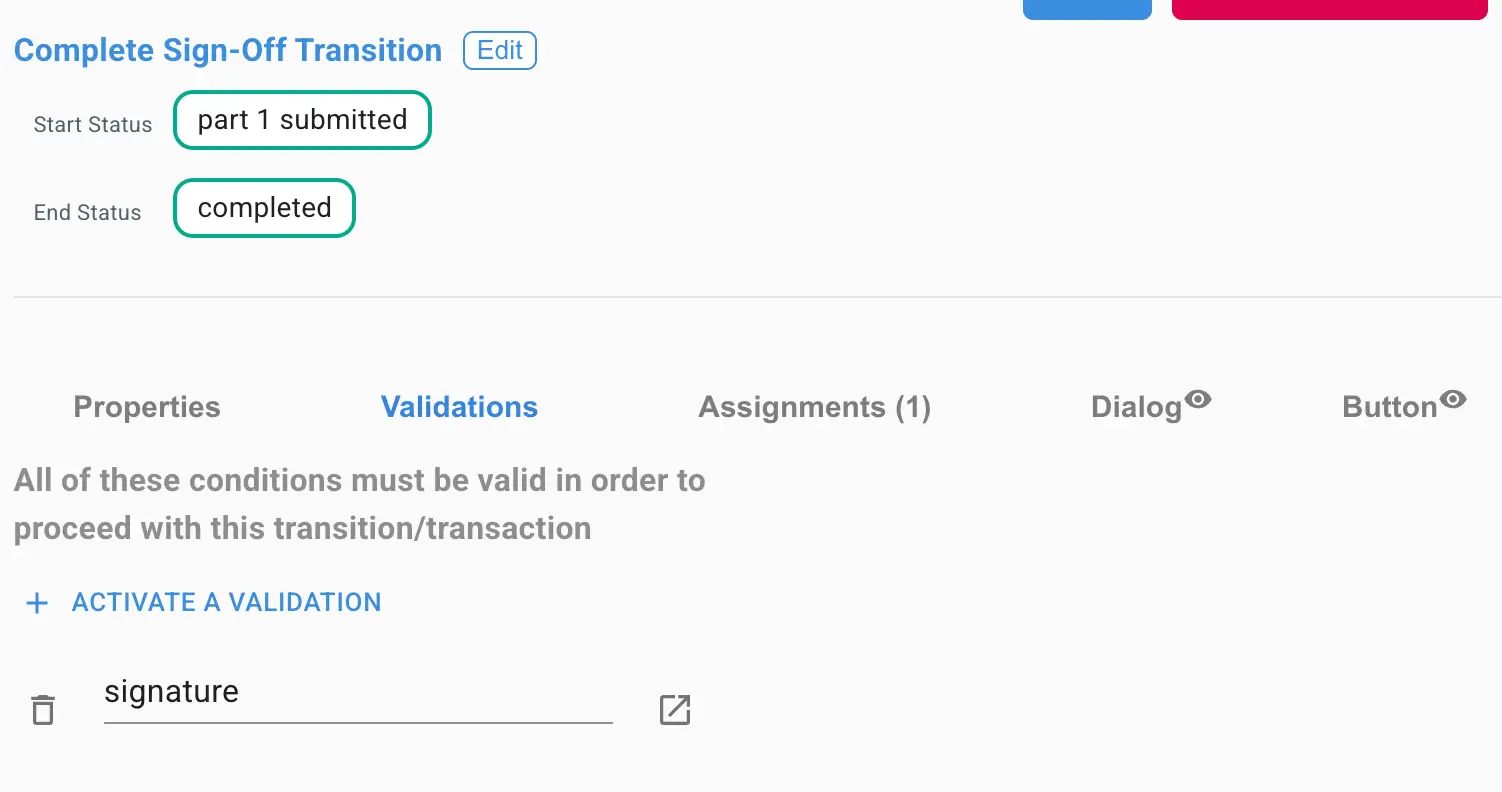Switch to the Properties tab
Image resolution: width=1502 pixels, height=792 pixels.
pyautogui.click(x=146, y=407)
